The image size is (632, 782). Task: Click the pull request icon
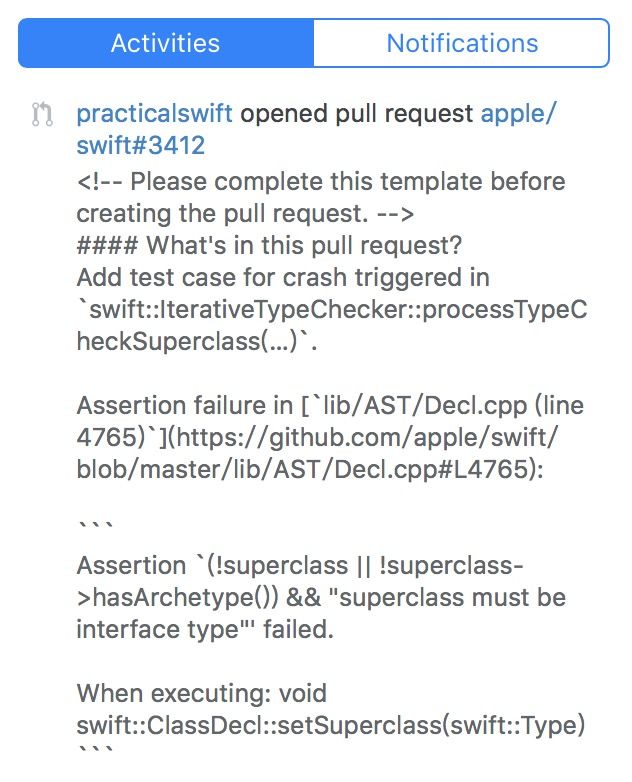tap(42, 115)
